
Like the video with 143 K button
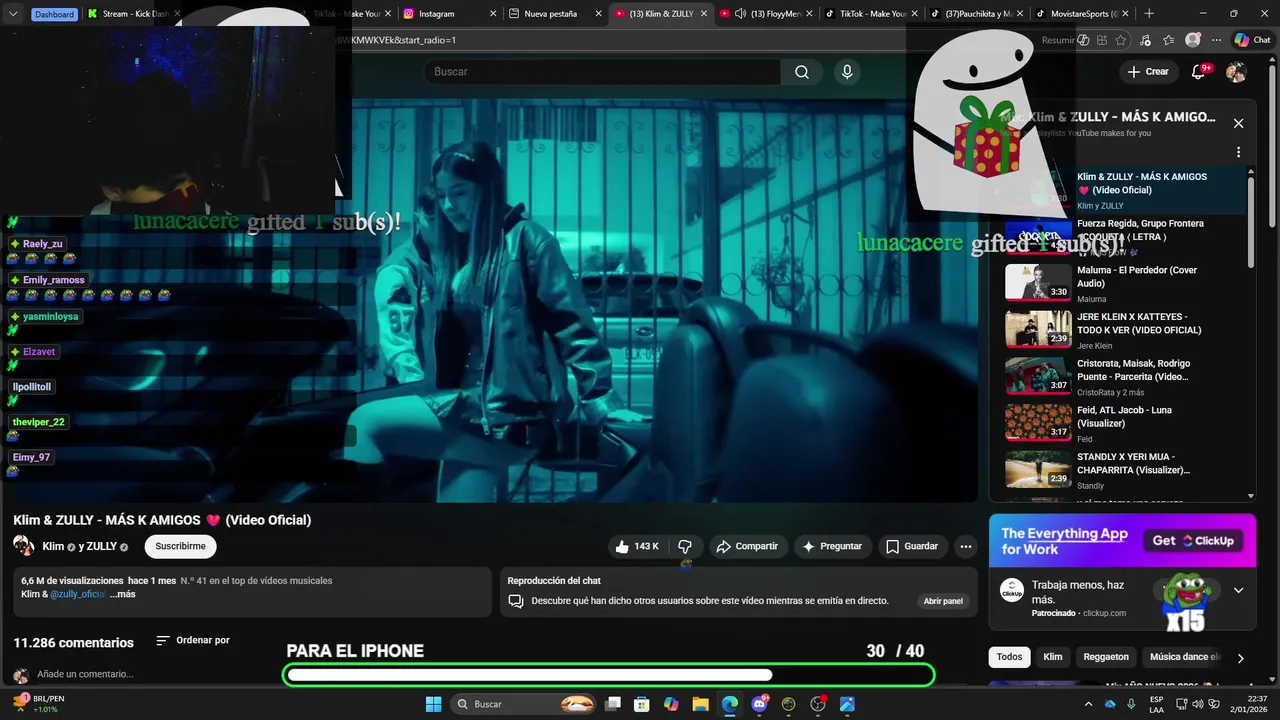click(x=637, y=546)
